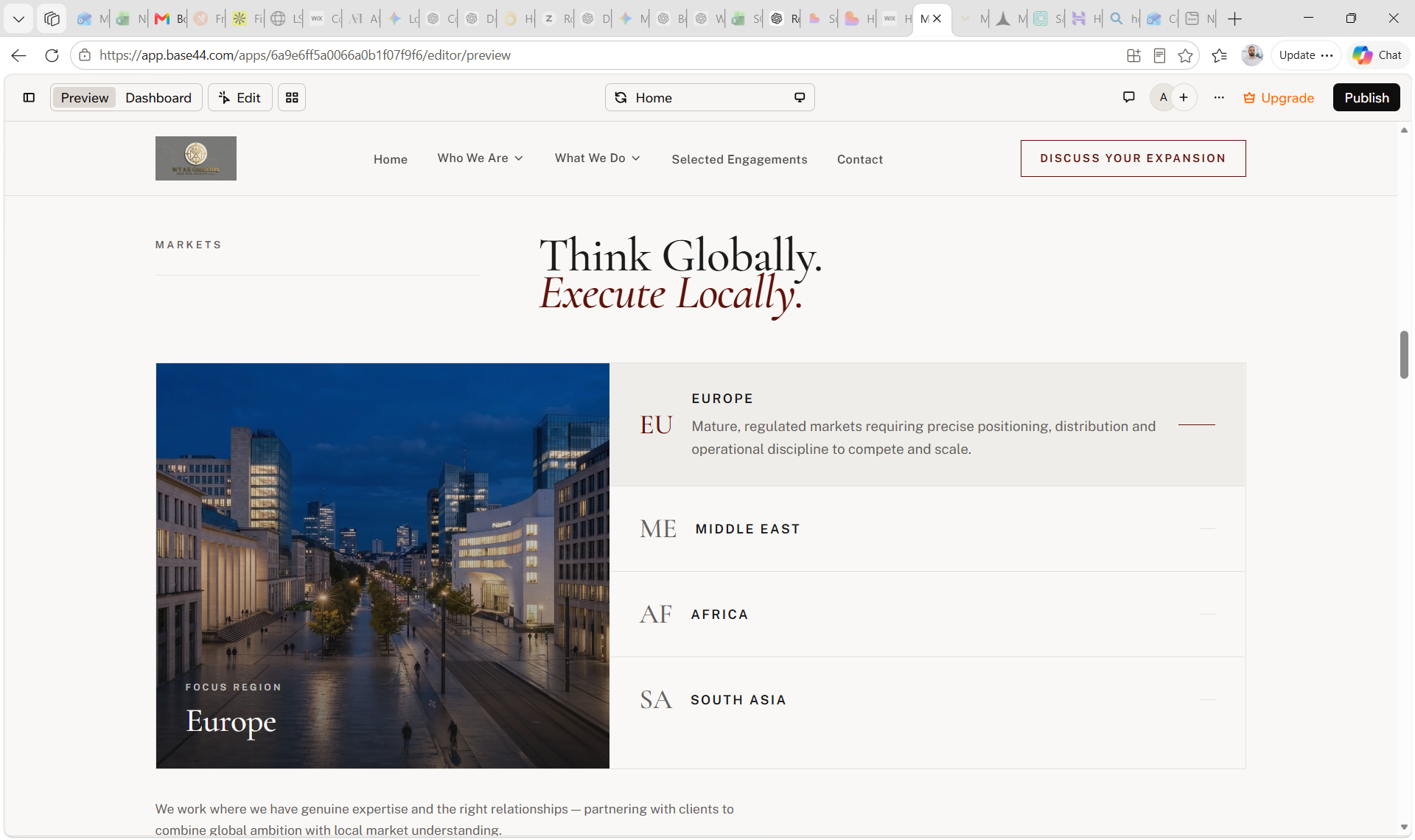Screen dimensions: 1415x840
Task: Click Discuss Your Expansion button
Action: tap(1133, 158)
